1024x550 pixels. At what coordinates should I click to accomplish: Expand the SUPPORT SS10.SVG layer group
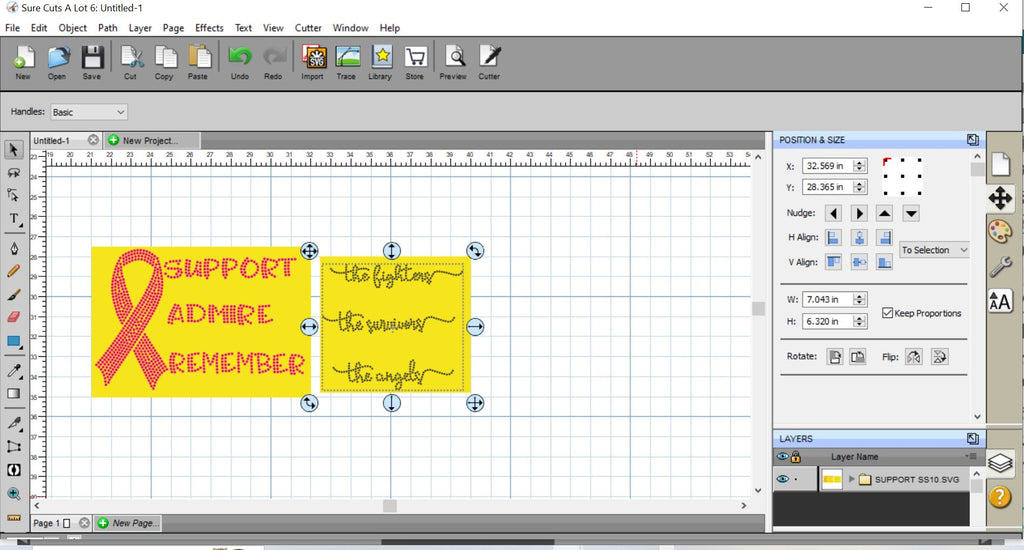click(852, 479)
